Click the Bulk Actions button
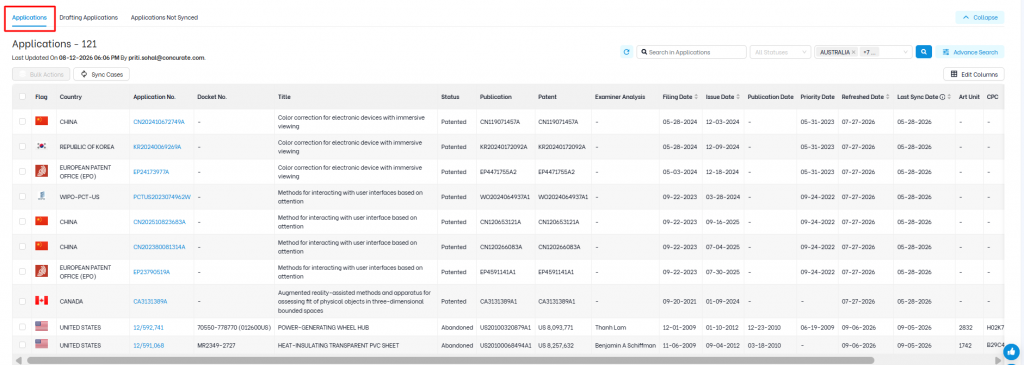Image resolution: width=1024 pixels, height=365 pixels. (x=40, y=74)
